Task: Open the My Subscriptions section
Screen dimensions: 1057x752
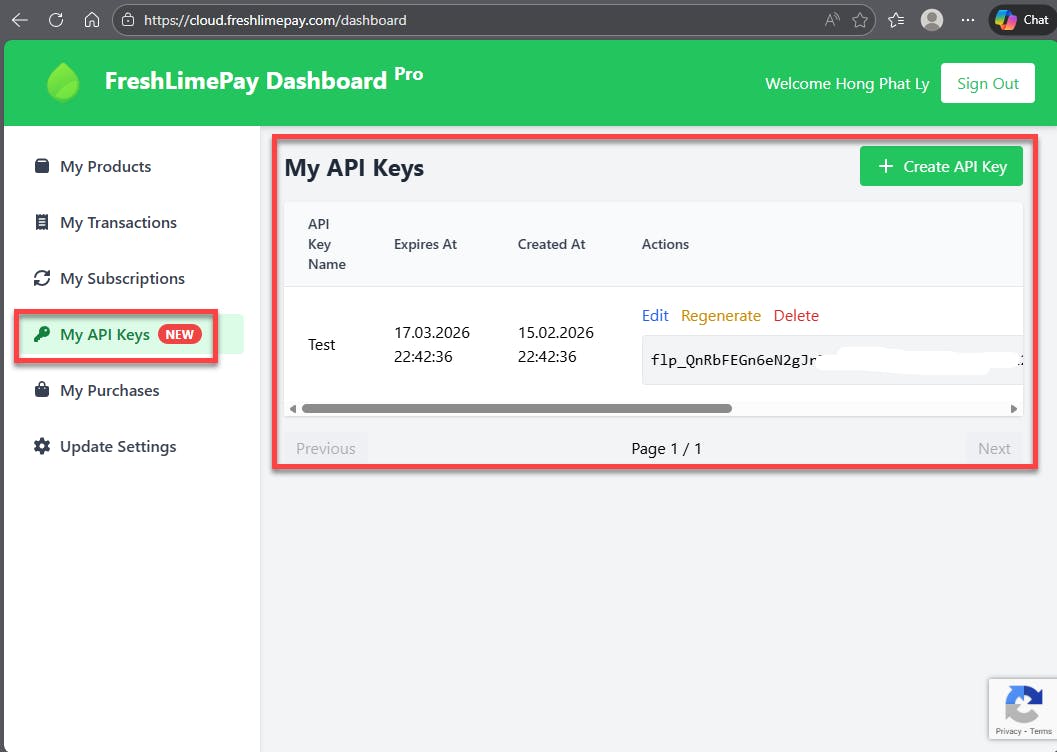Action: pos(122,278)
